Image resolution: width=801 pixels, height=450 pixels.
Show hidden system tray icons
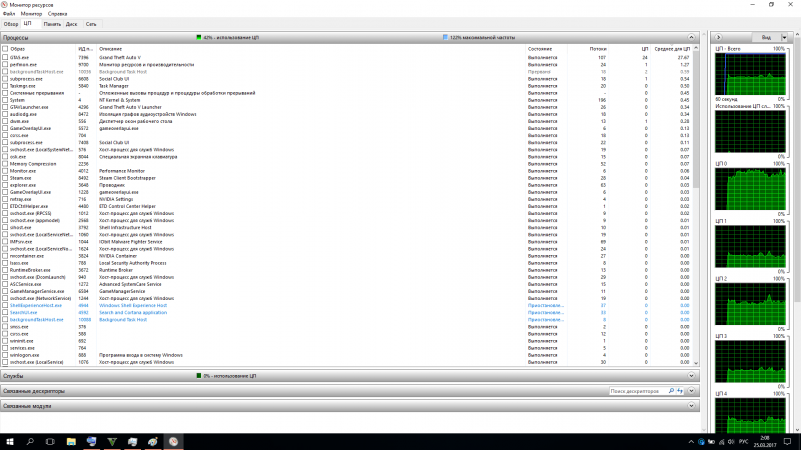(x=691, y=442)
